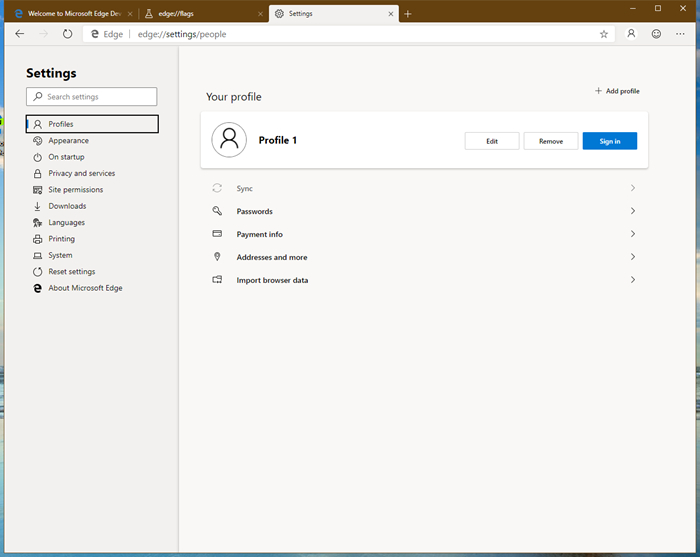The height and width of the screenshot is (557, 700).
Task: Click Add profile link
Action: click(x=617, y=91)
